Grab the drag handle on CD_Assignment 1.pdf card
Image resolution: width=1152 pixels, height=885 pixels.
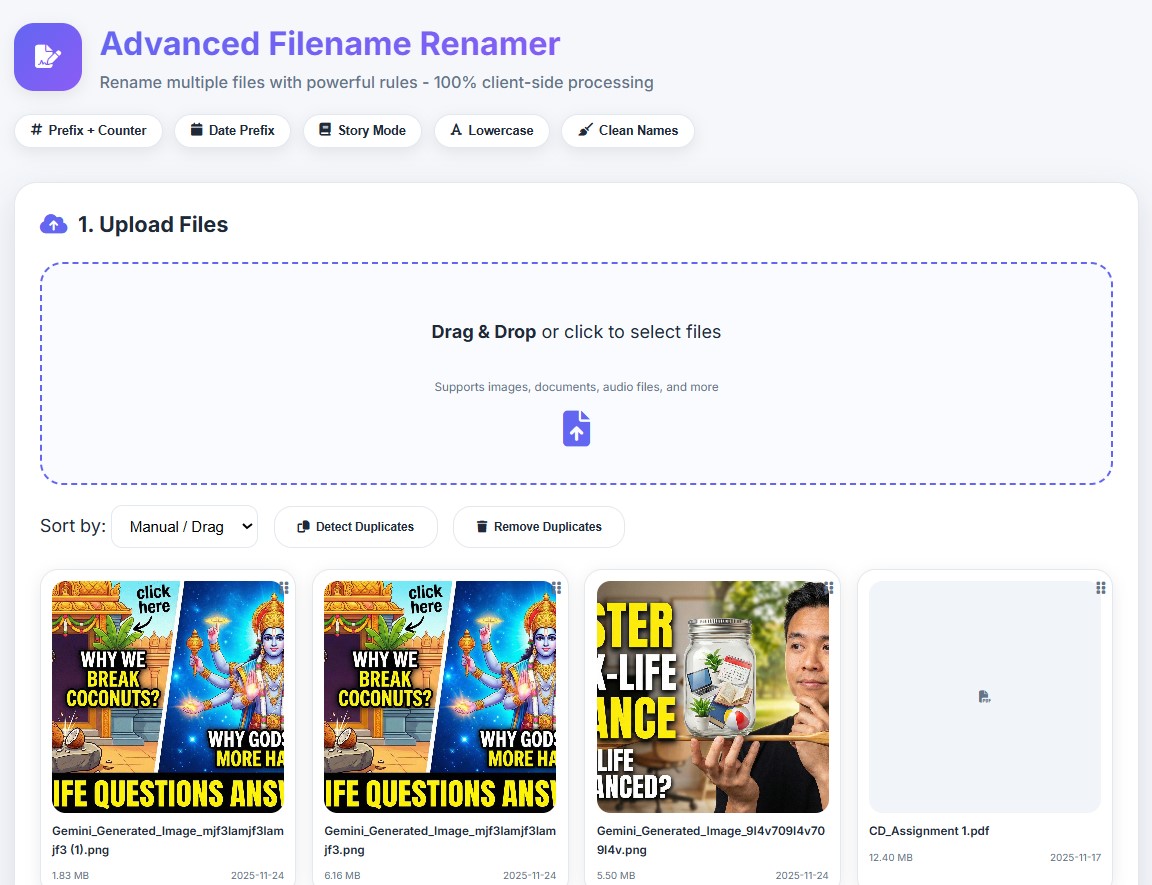click(1100, 588)
